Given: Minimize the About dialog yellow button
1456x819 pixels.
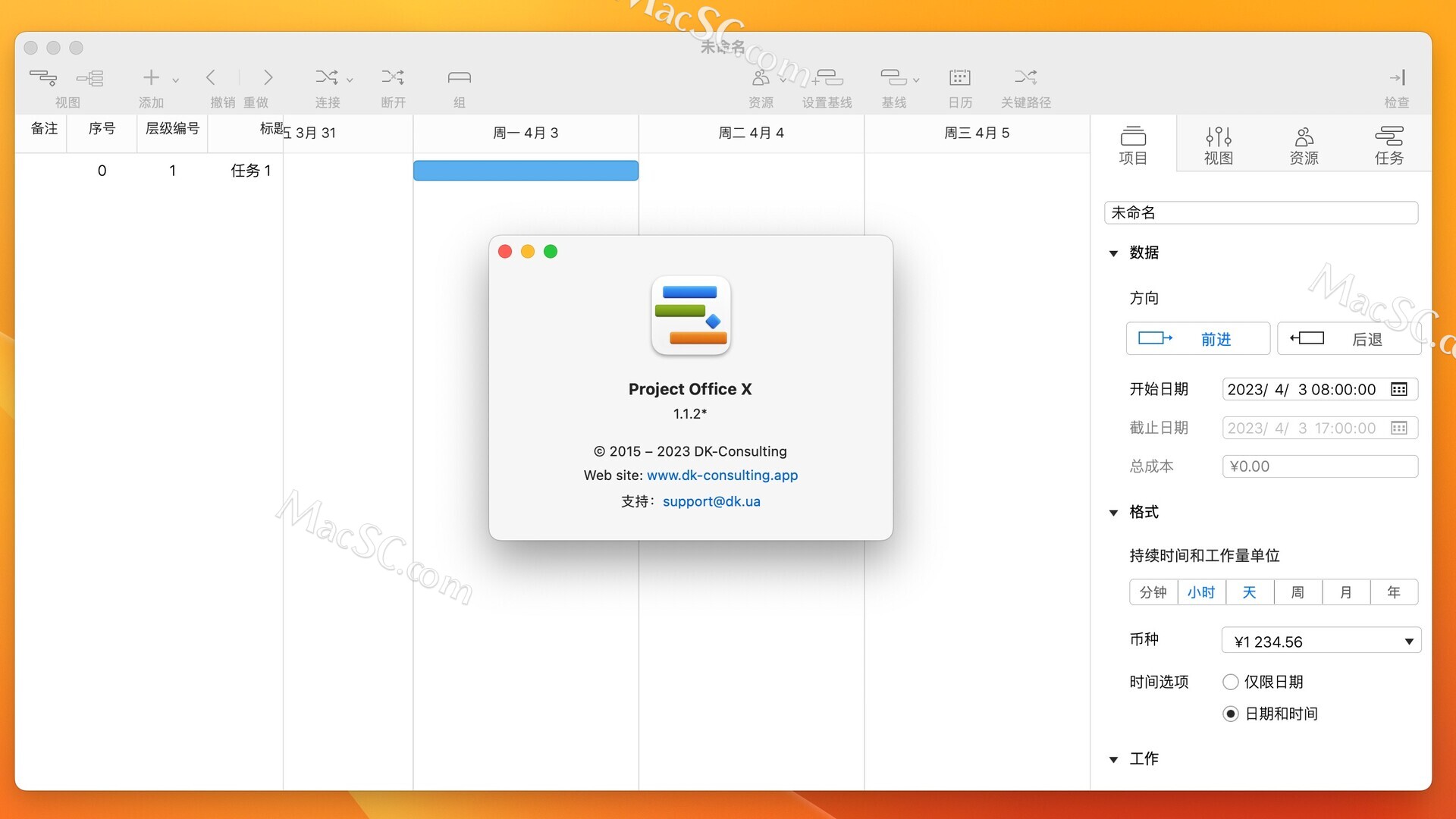Looking at the screenshot, I should tap(528, 252).
